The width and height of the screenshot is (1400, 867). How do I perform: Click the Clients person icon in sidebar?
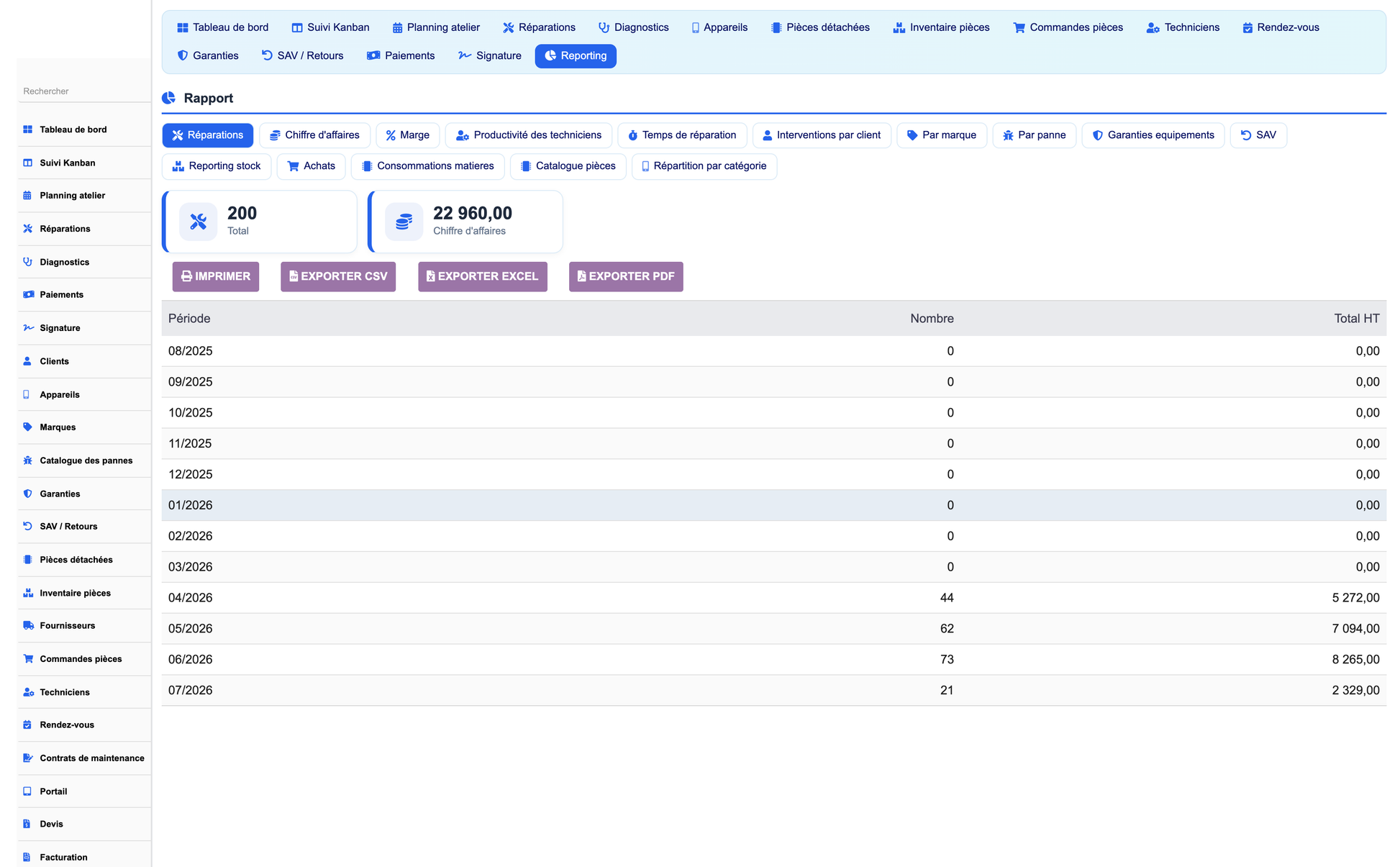click(x=27, y=361)
